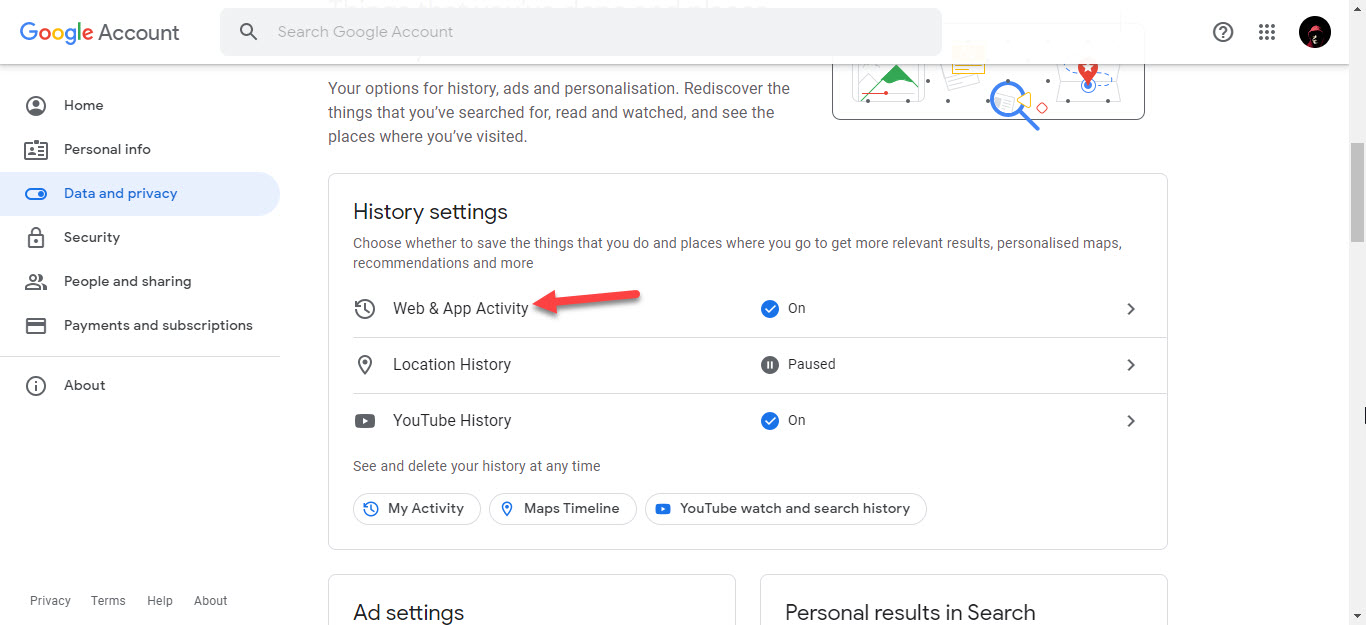Click the Web & App Activity clock icon
Image resolution: width=1366 pixels, height=625 pixels.
coord(365,309)
